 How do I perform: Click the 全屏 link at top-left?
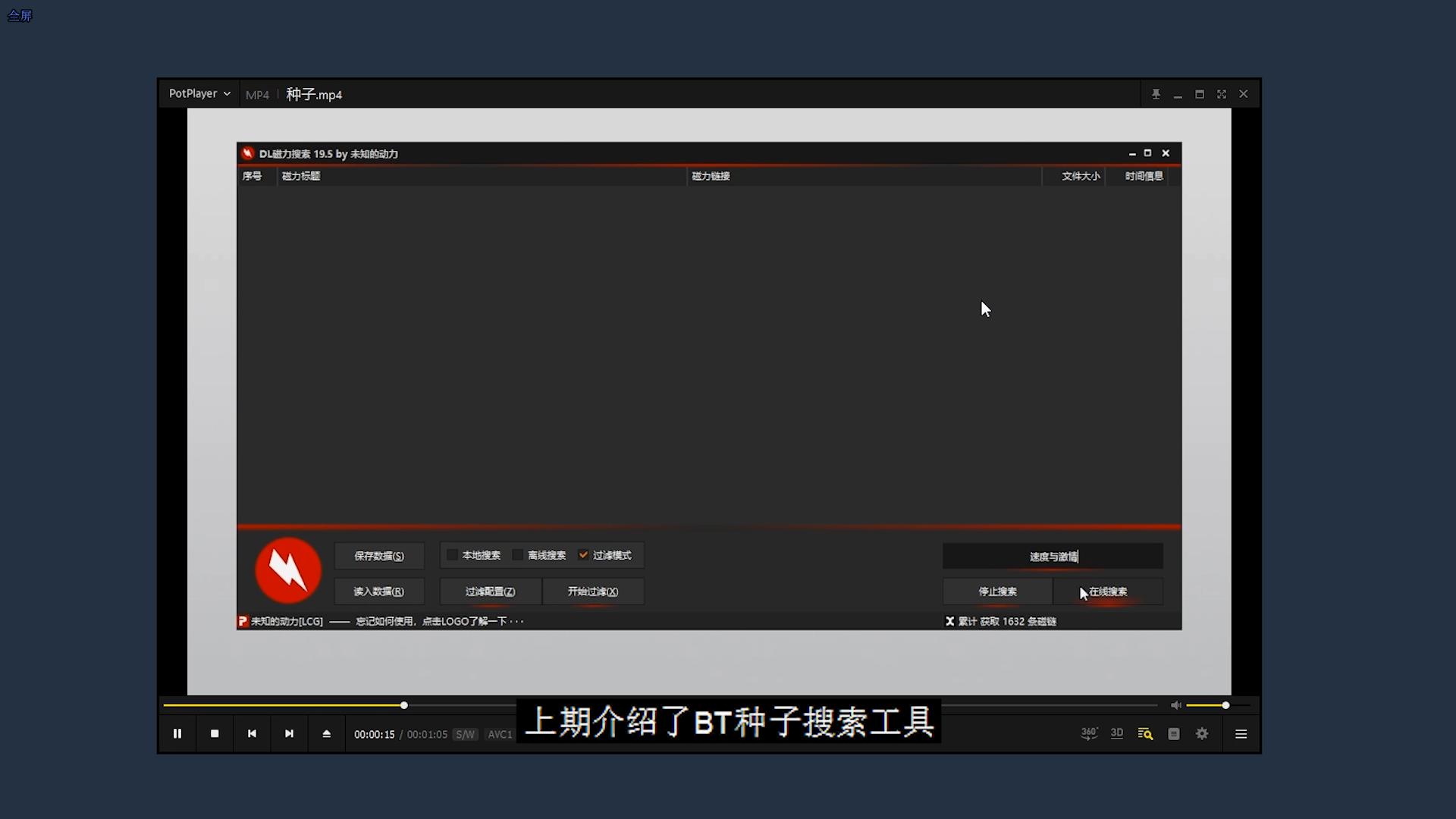(x=20, y=16)
